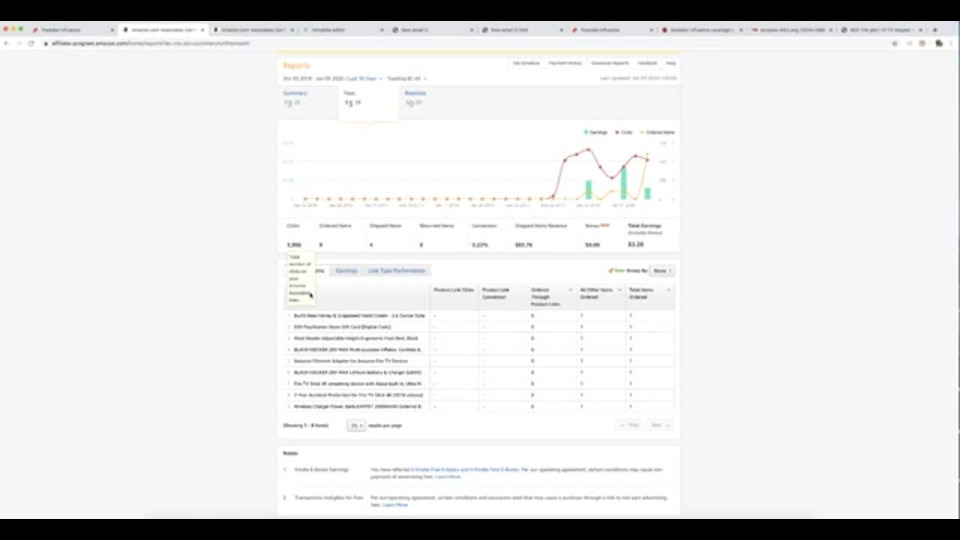The width and height of the screenshot is (960, 540).
Task: Toggle the Clicks legend item in chart
Action: (x=624, y=132)
